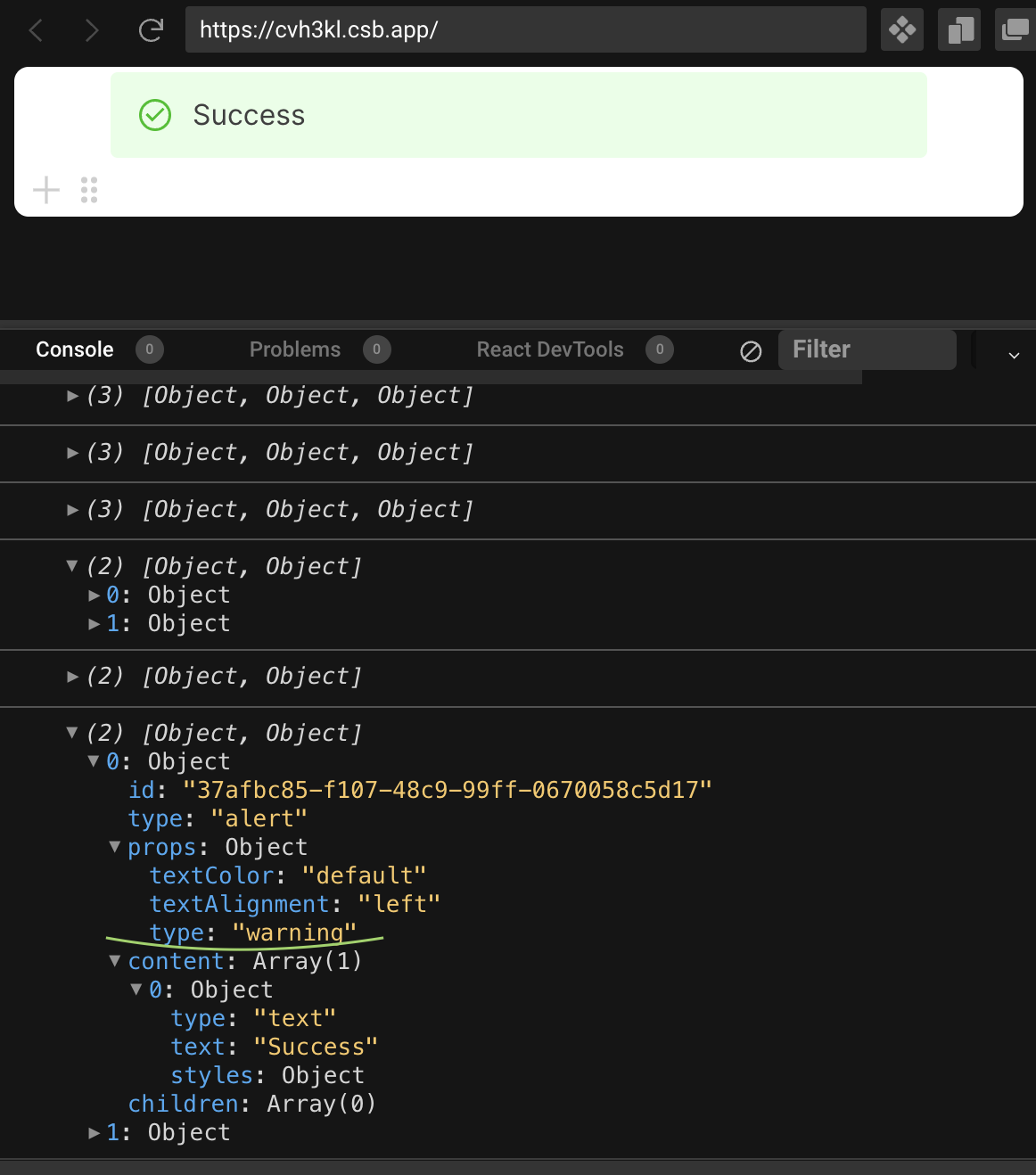Collapse the expanded (2) array entry
The image size is (1036, 1175).
point(71,565)
